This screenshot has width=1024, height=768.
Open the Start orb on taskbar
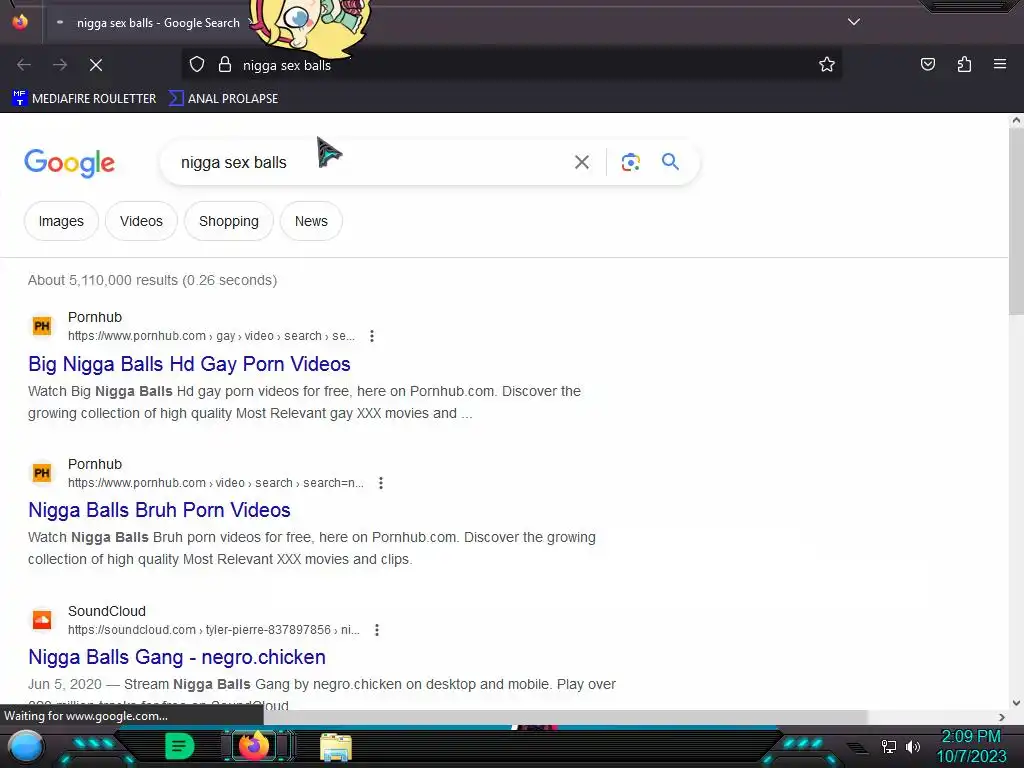click(x=26, y=747)
